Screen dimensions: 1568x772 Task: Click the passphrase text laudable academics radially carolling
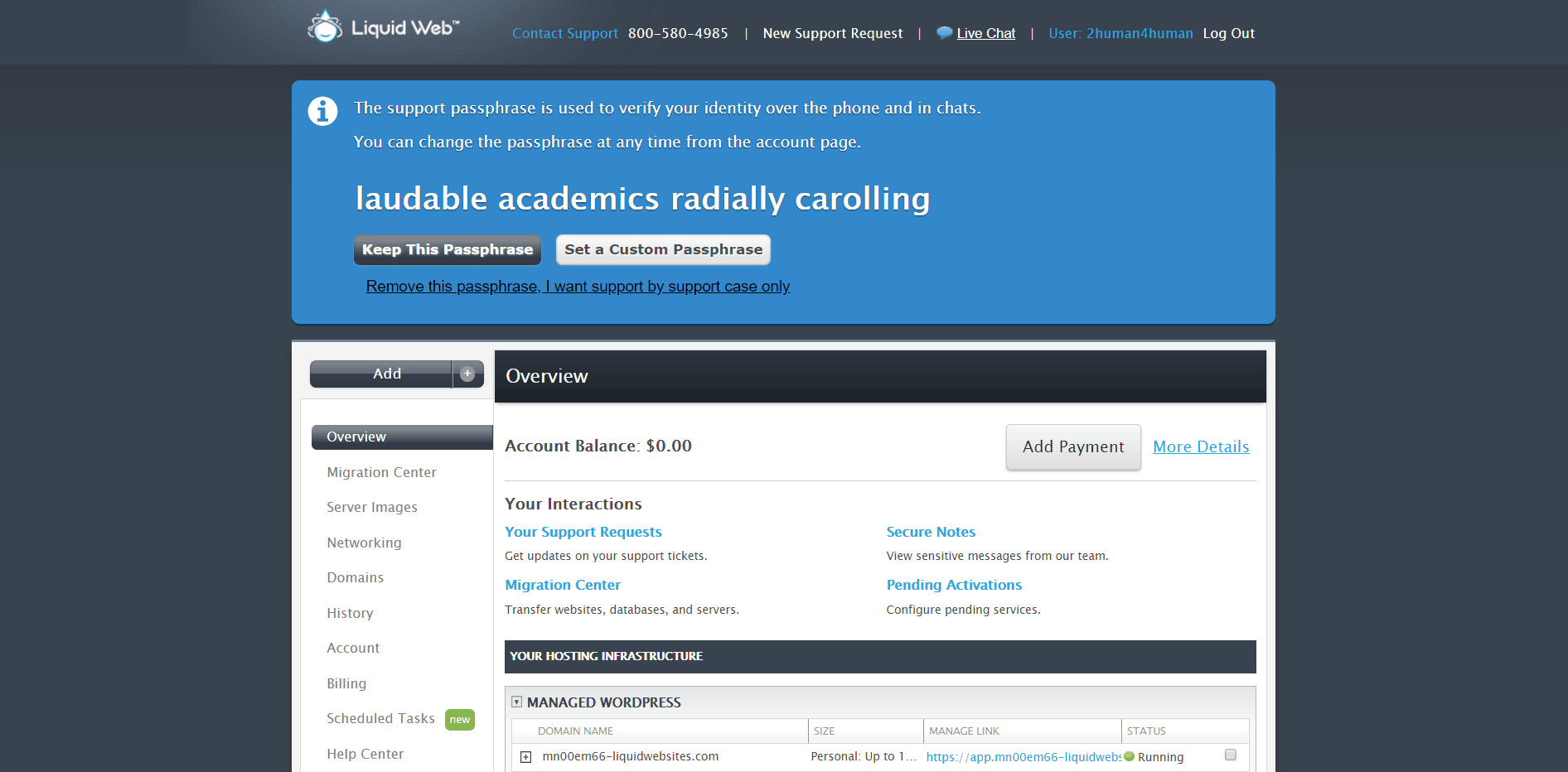click(642, 199)
